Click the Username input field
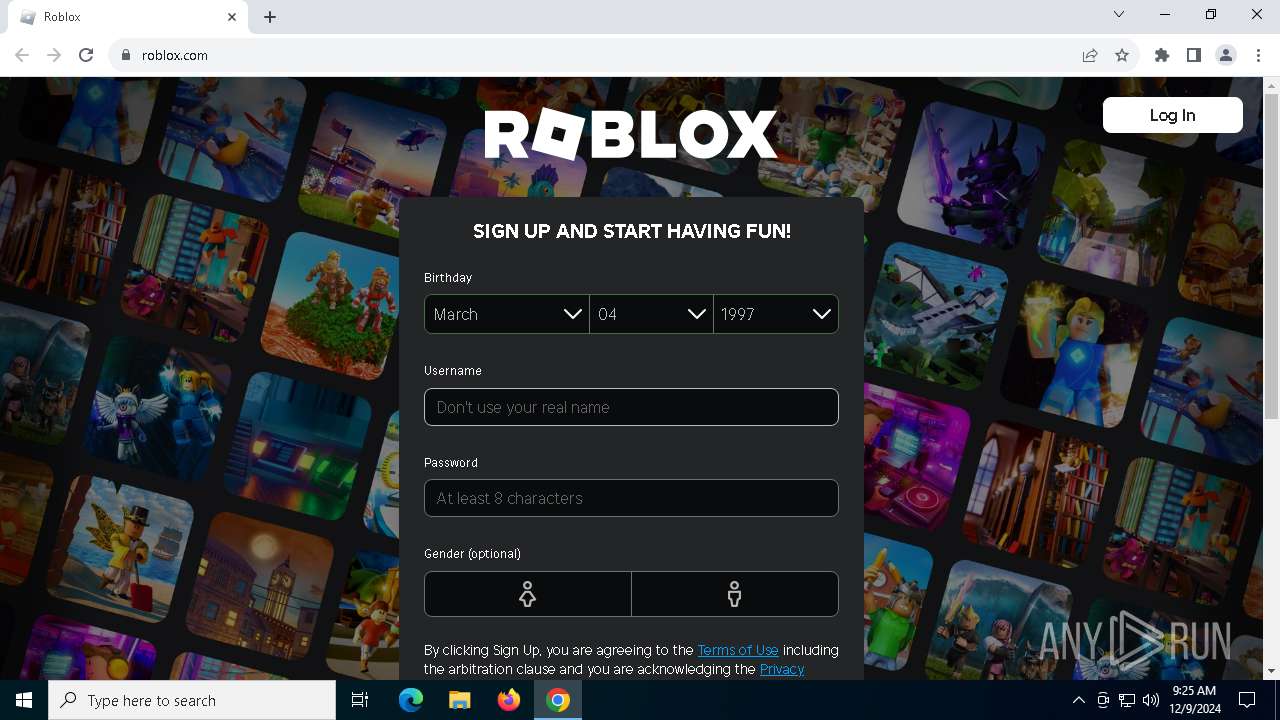This screenshot has width=1280, height=720. click(x=631, y=407)
